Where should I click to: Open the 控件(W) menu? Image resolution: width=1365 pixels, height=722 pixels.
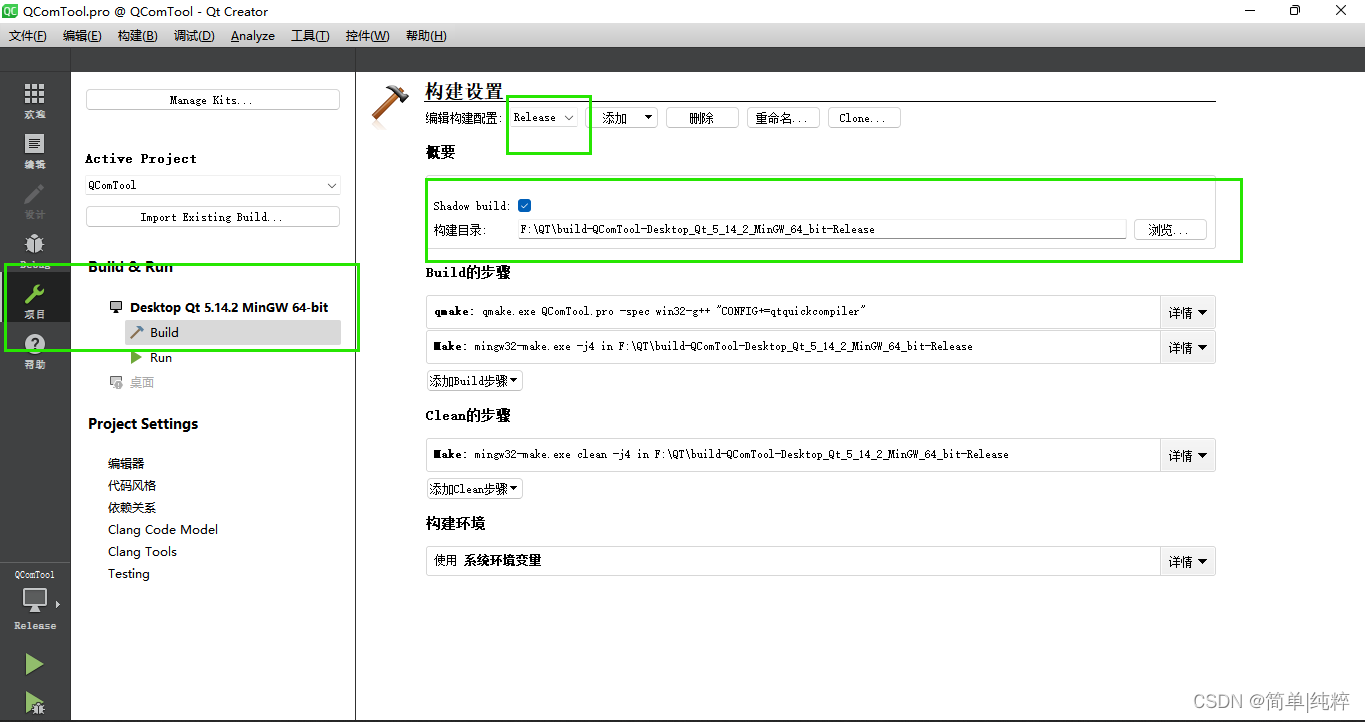367,36
